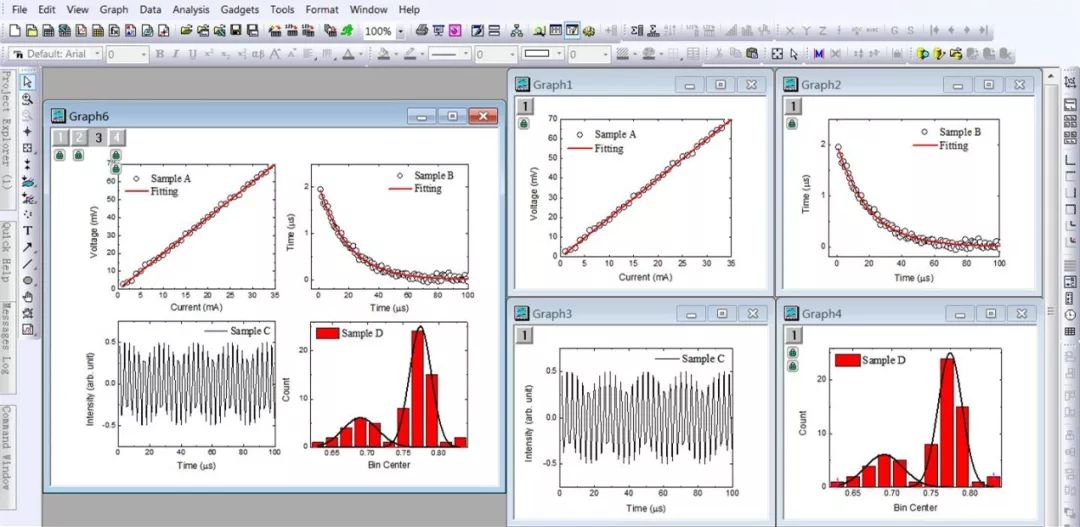Click the fill color paint bucket swatch
The image size is (1080, 527).
pyautogui.click(x=384, y=54)
